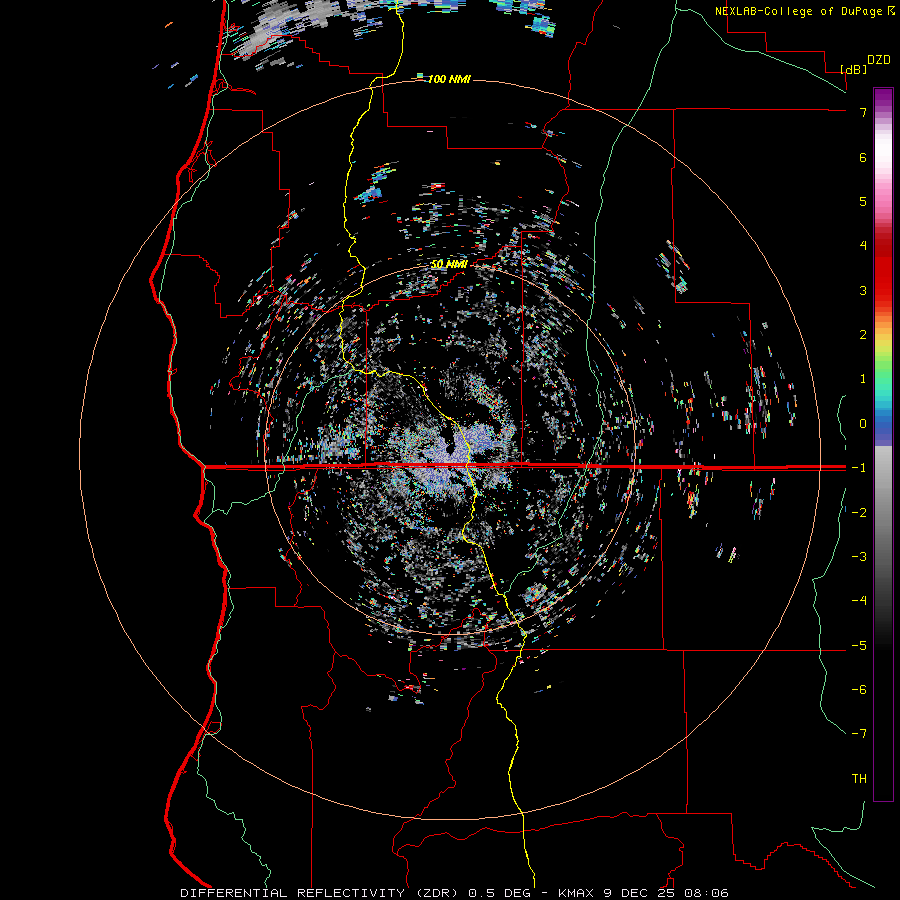Select the 5 value on the color scale

pos(863,201)
